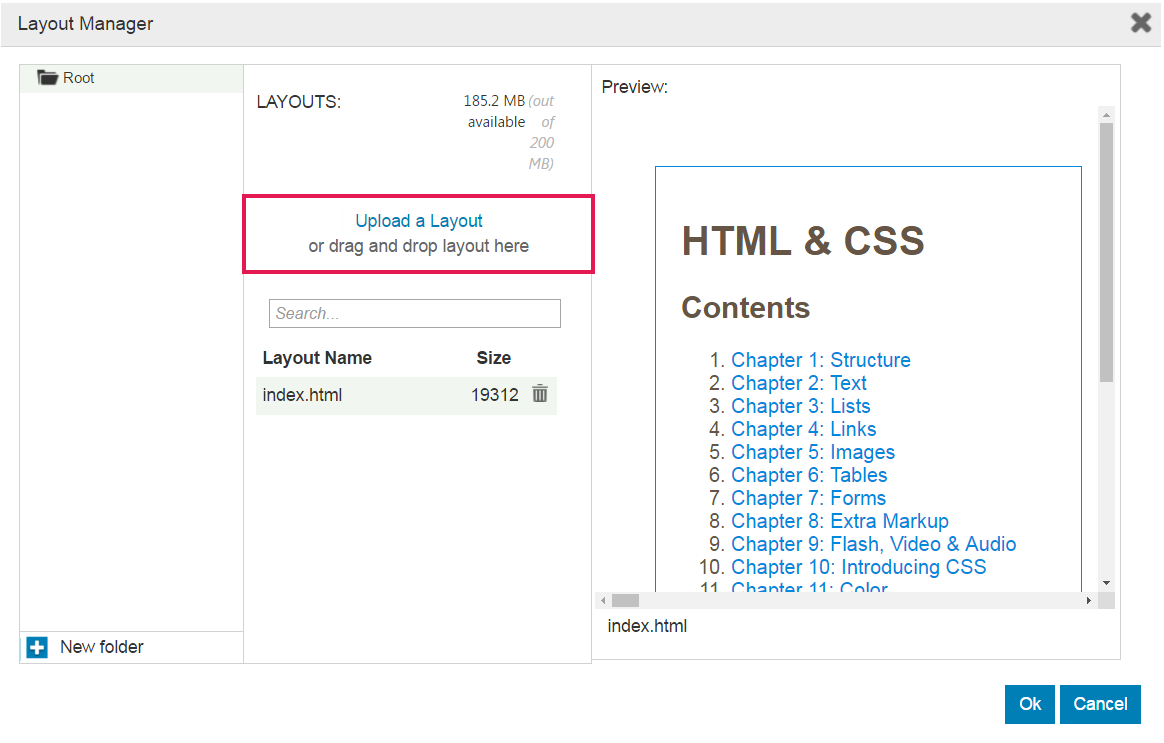This screenshot has height=743, width=1164.
Task: Click the preview scroll-right arrow
Action: [x=1088, y=600]
